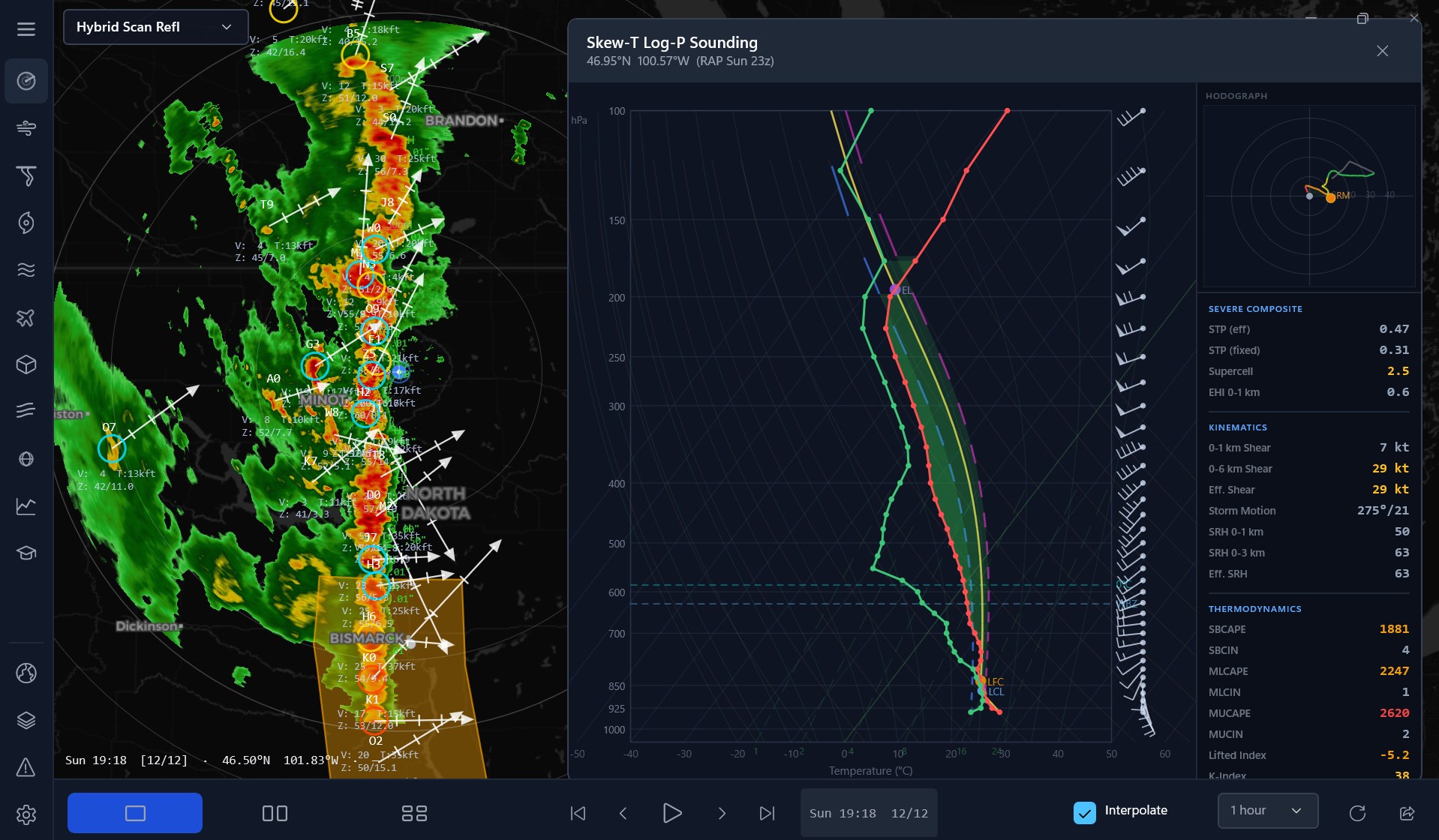Open the hamburger menu
The height and width of the screenshot is (840, 1439).
coord(26,29)
